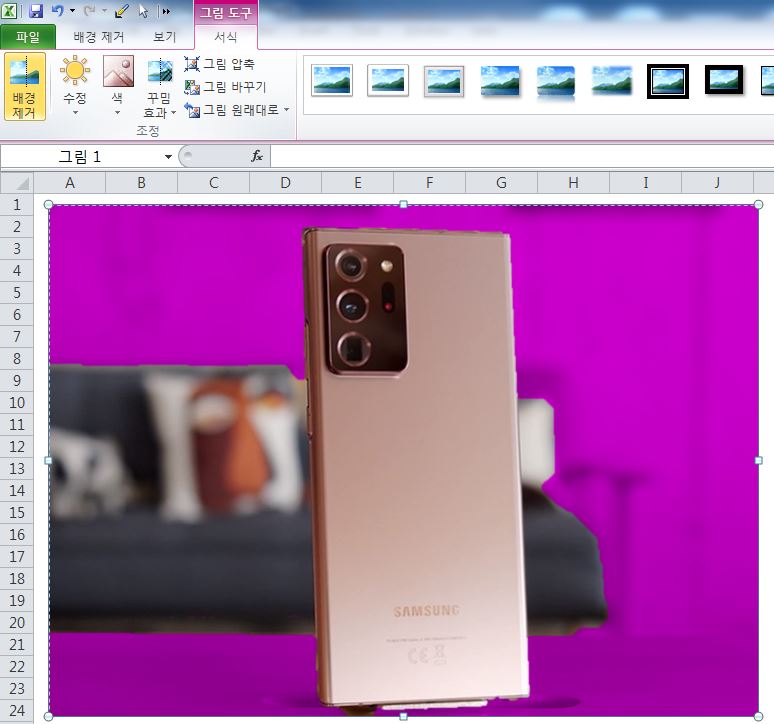The height and width of the screenshot is (724, 774).
Task: Select the pointer arrow quick access icon
Action: point(144,11)
